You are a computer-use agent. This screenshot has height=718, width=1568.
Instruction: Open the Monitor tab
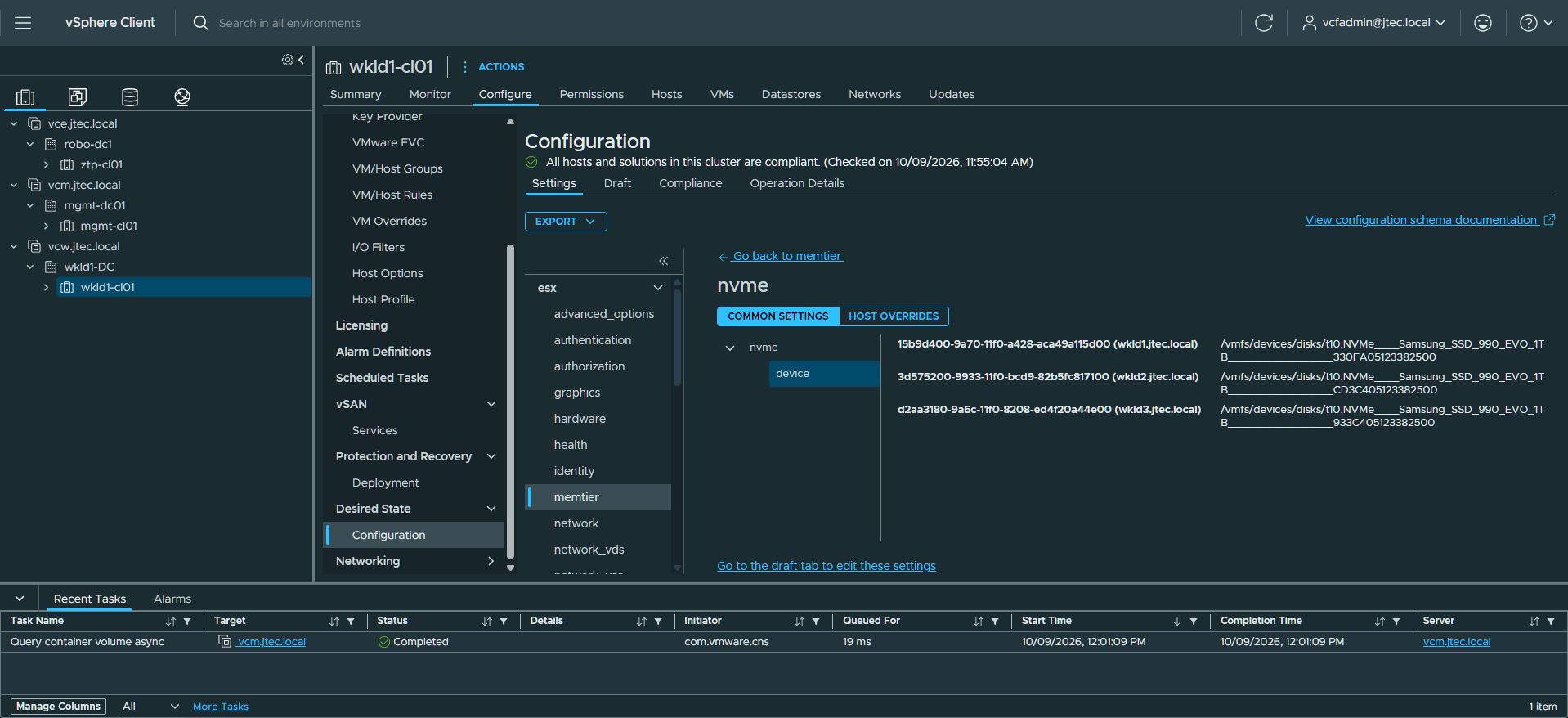point(430,94)
